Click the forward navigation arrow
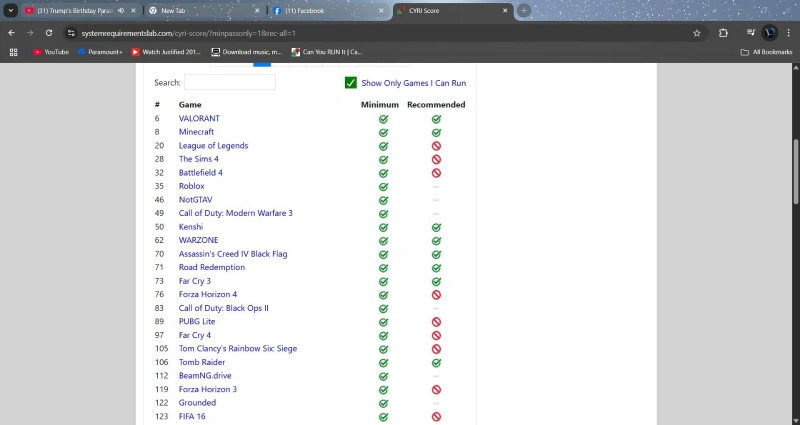The width and height of the screenshot is (800, 425). [30, 33]
